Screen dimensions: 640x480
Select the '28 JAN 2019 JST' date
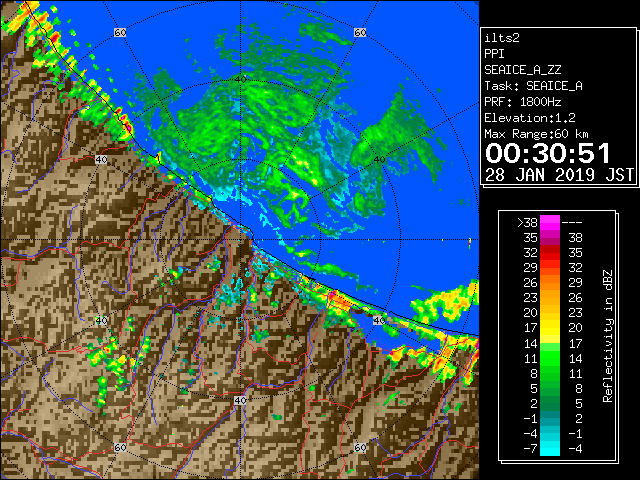(559, 175)
